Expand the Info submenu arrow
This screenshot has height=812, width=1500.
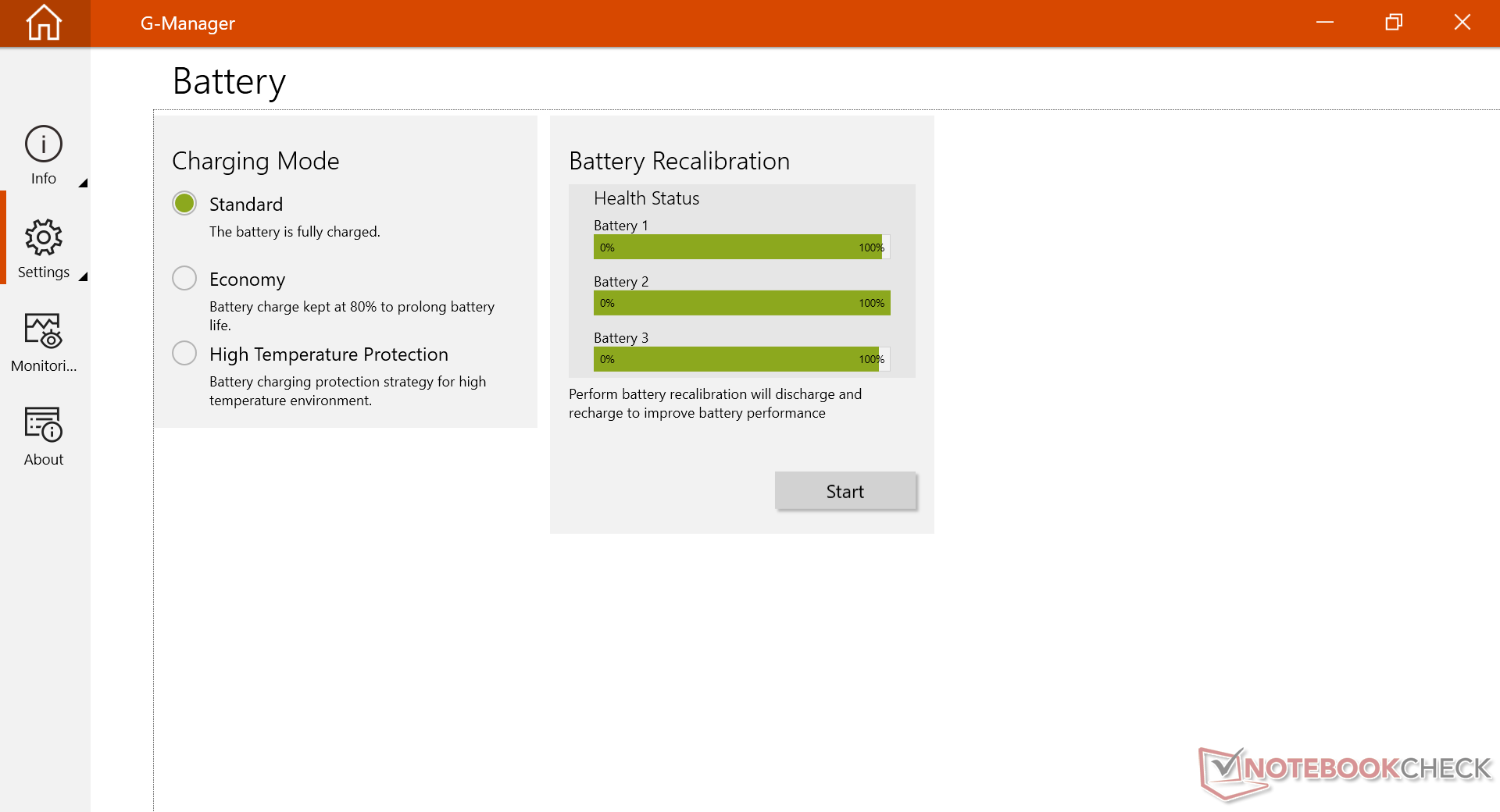point(83,183)
